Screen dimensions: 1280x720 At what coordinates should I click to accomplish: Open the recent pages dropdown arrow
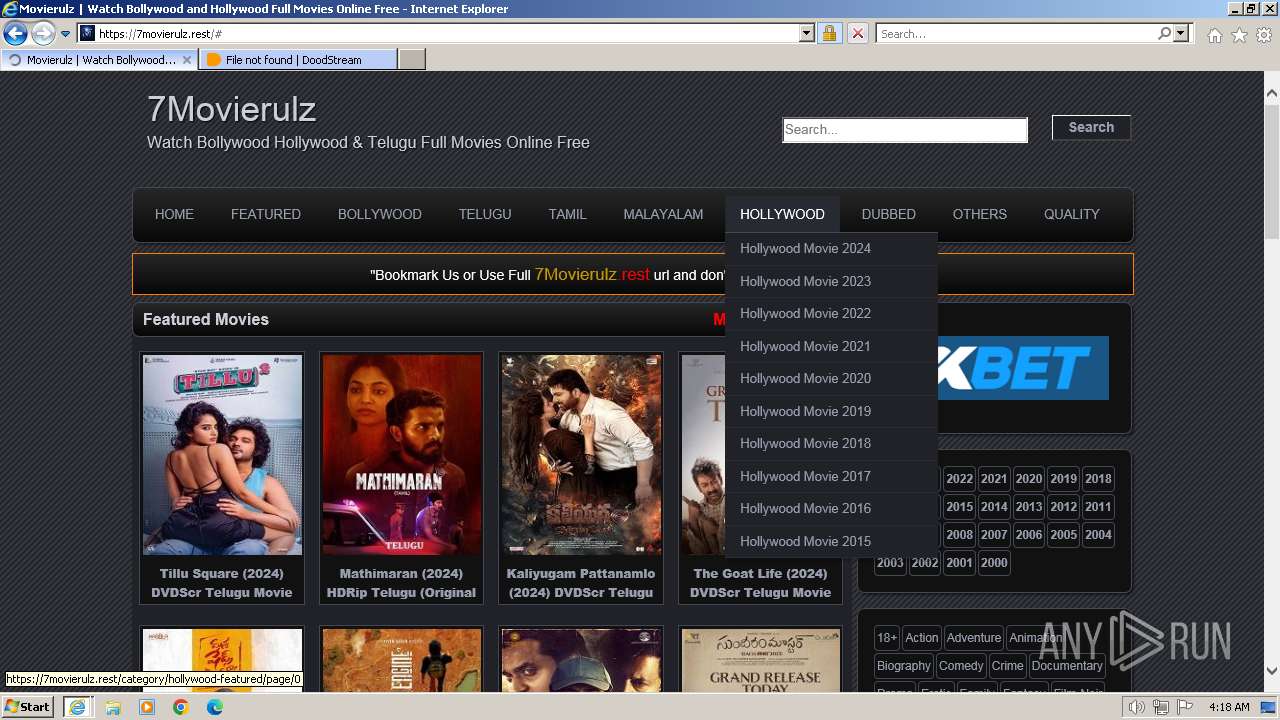66,34
